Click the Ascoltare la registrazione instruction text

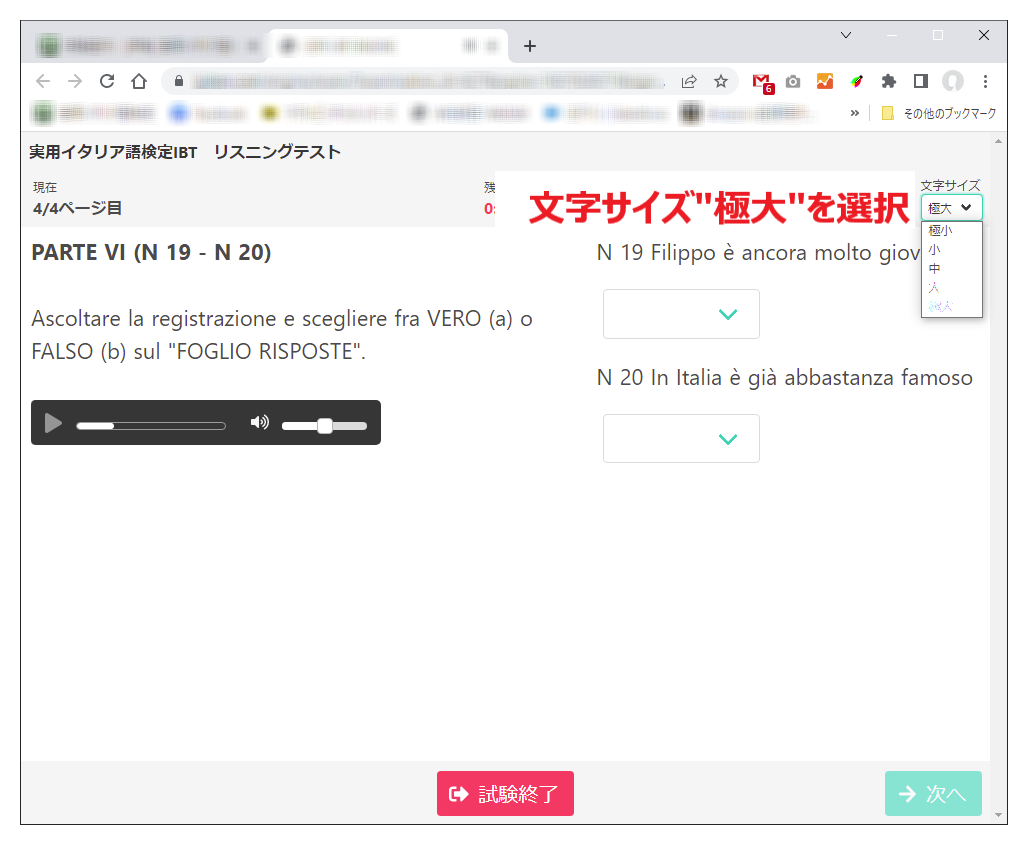[282, 335]
